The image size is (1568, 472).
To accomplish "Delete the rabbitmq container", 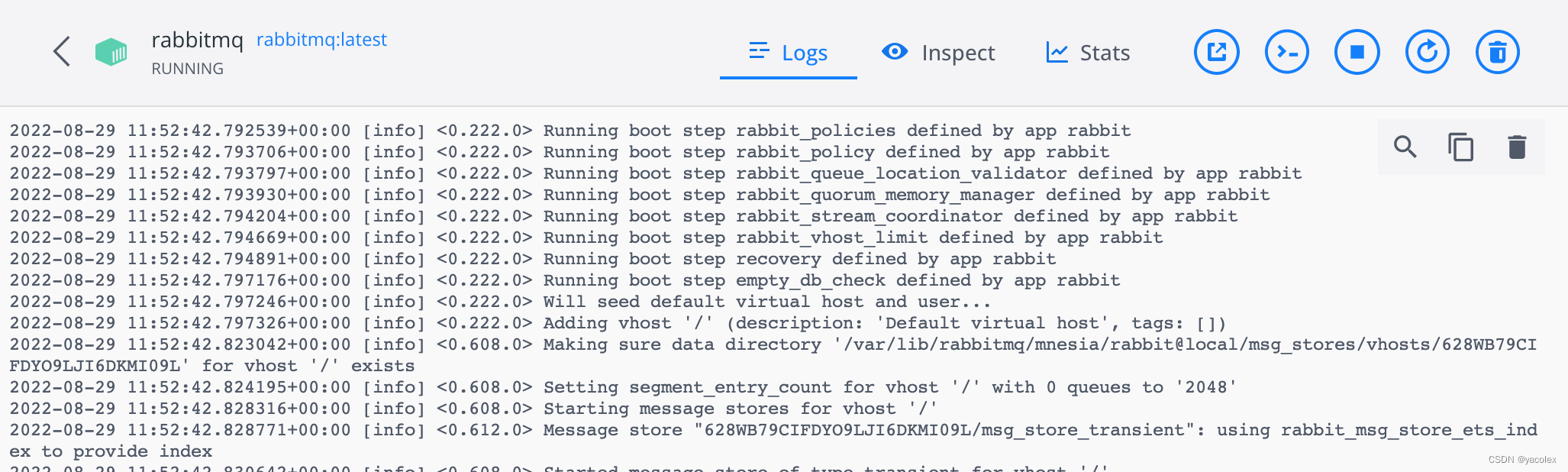I will (x=1498, y=52).
